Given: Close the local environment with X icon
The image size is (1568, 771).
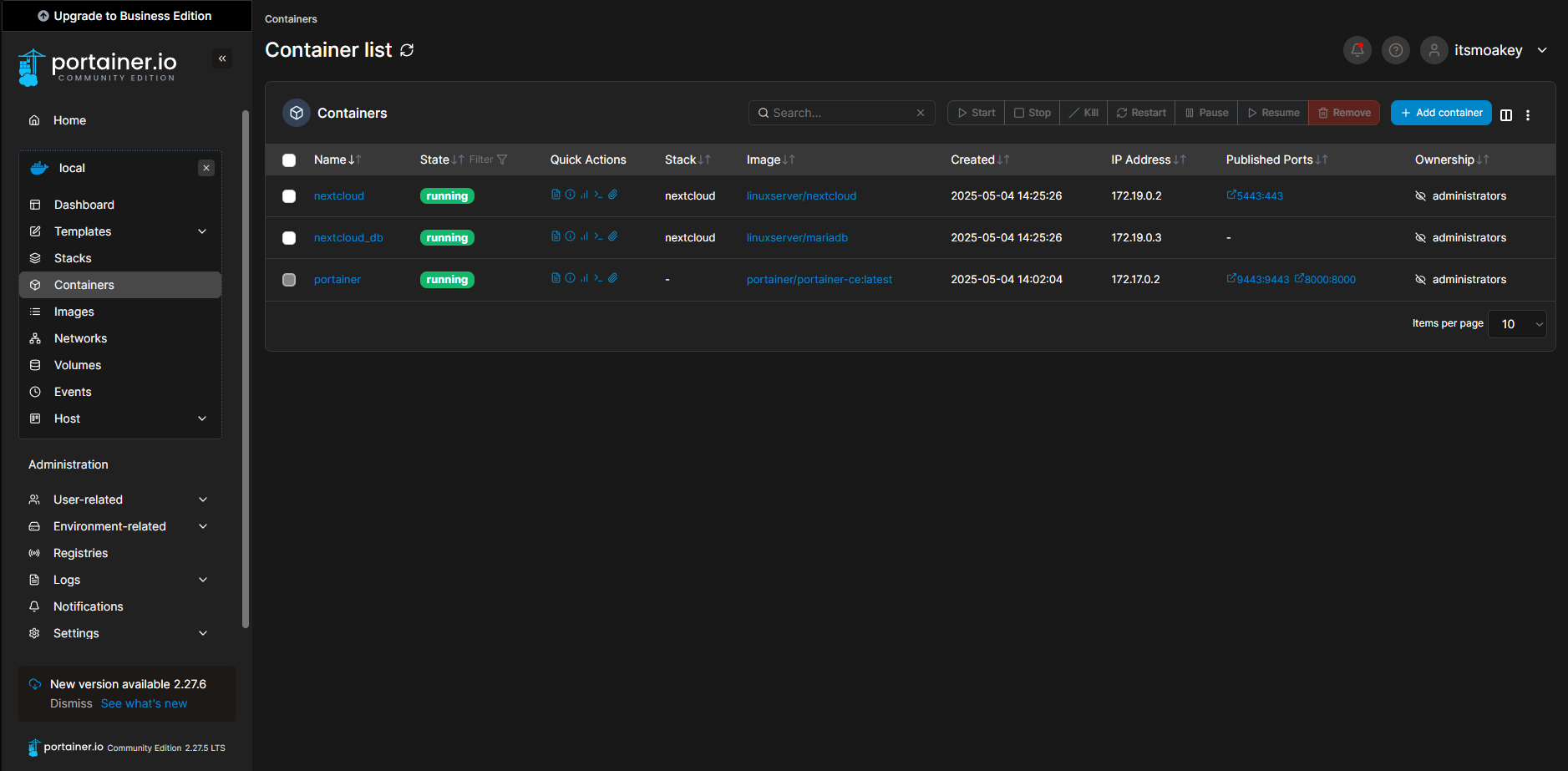Looking at the screenshot, I should coord(206,168).
